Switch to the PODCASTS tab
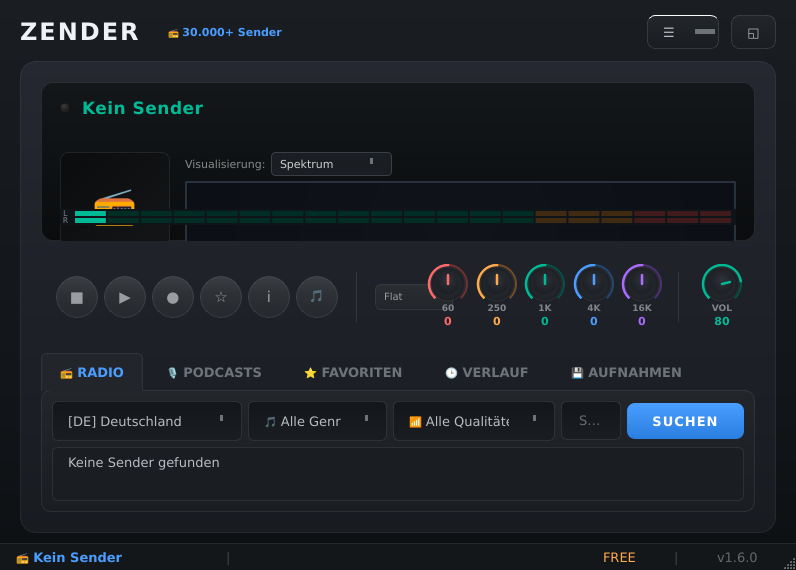 click(x=214, y=372)
